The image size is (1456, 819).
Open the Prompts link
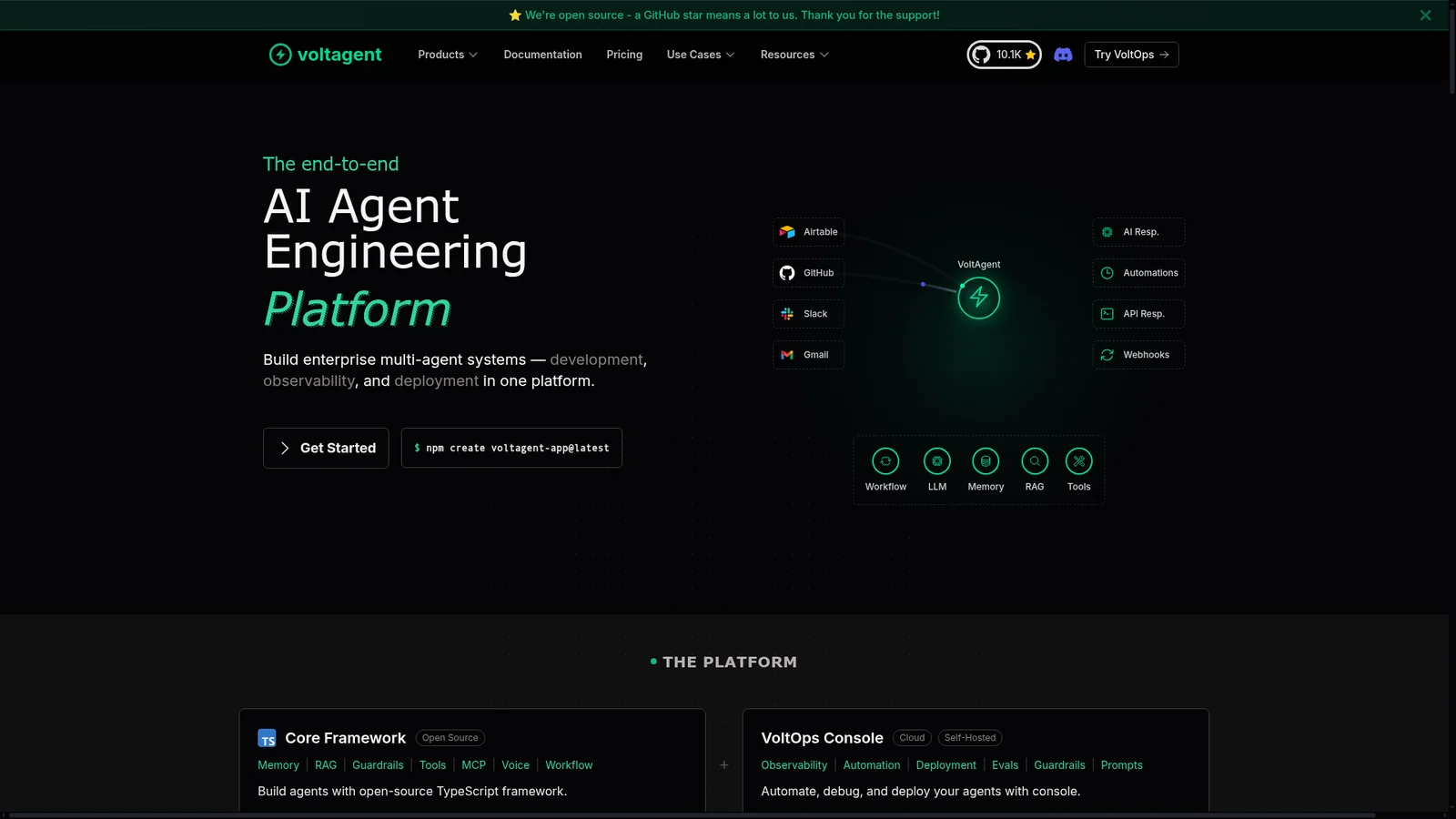[x=1122, y=765]
